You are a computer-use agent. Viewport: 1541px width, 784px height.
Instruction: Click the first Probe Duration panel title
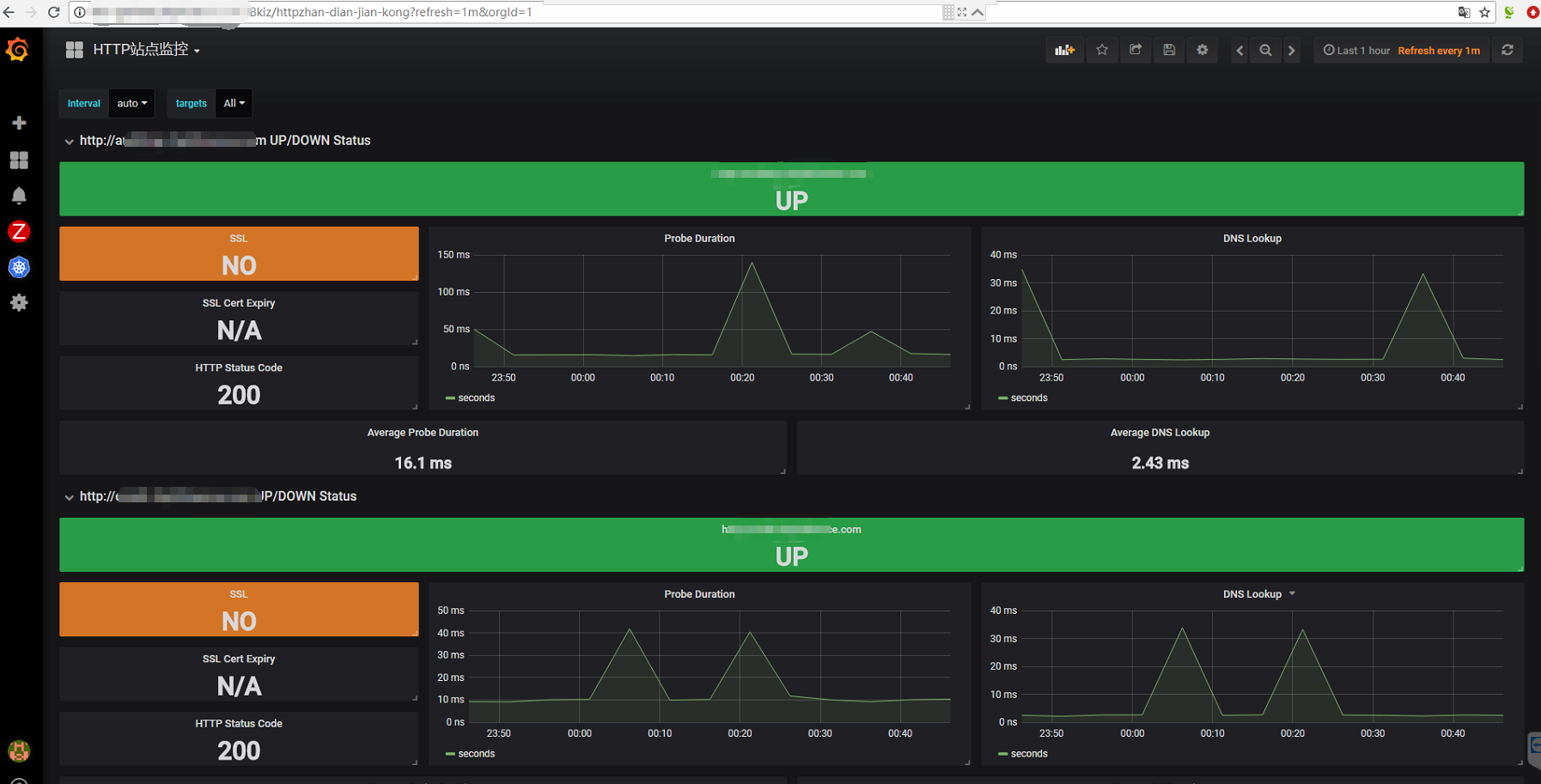(x=699, y=238)
